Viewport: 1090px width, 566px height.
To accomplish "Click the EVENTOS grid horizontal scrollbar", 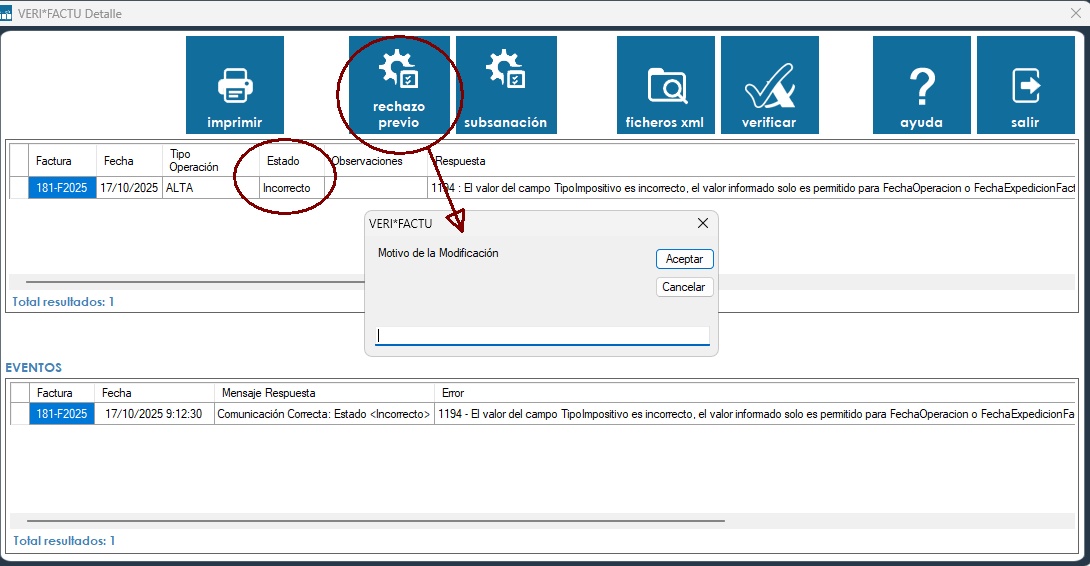I will 375,521.
